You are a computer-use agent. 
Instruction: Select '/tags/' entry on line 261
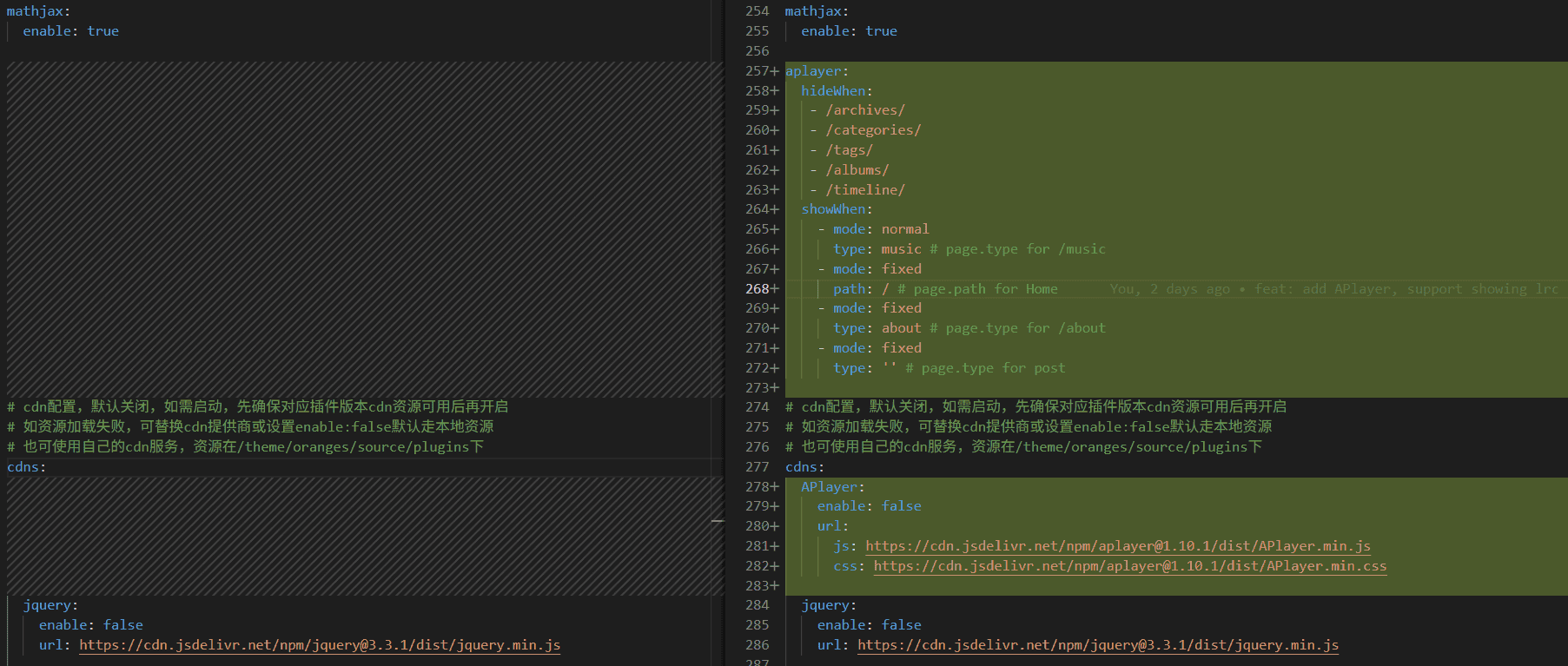849,150
